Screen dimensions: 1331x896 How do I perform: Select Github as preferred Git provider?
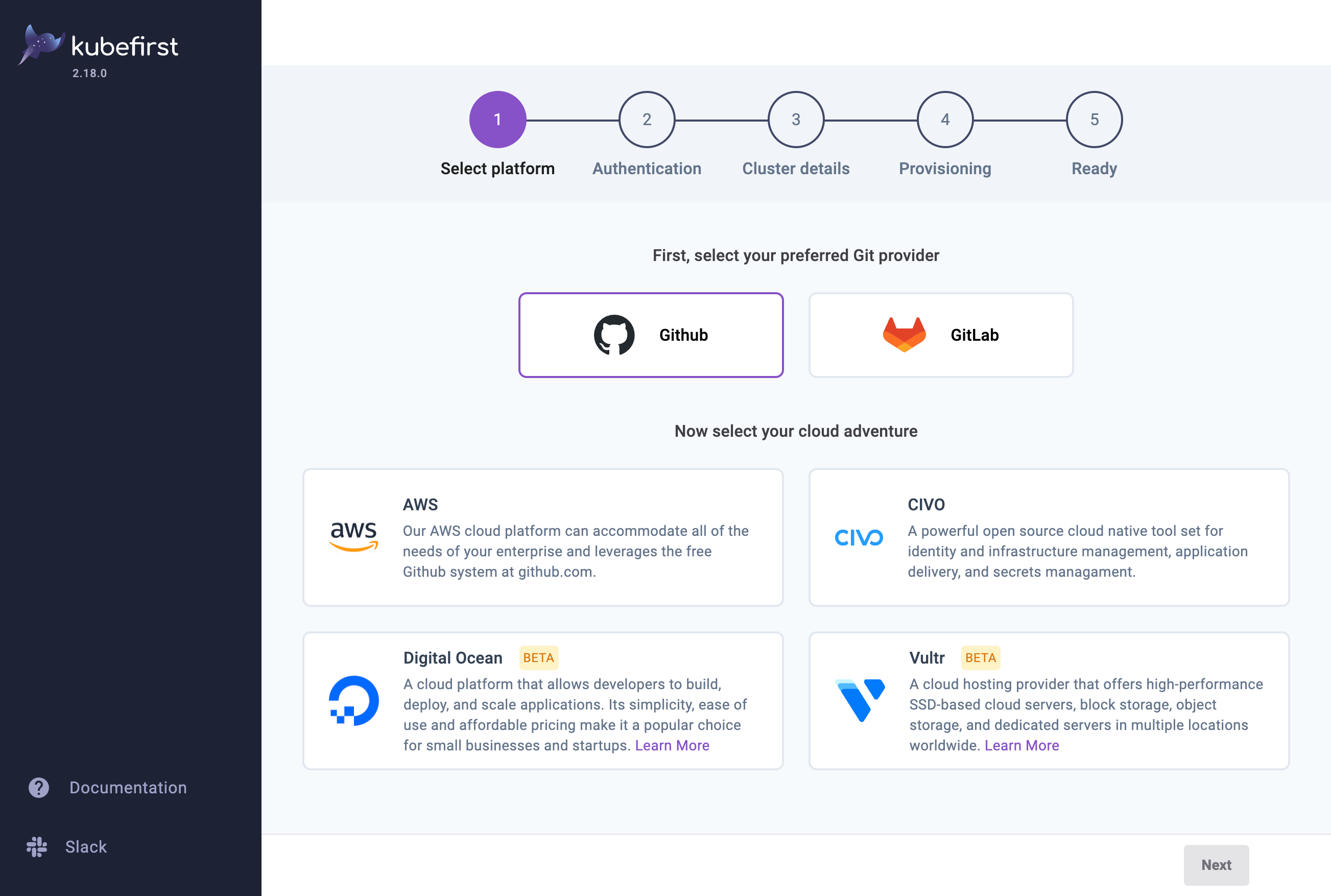click(651, 335)
